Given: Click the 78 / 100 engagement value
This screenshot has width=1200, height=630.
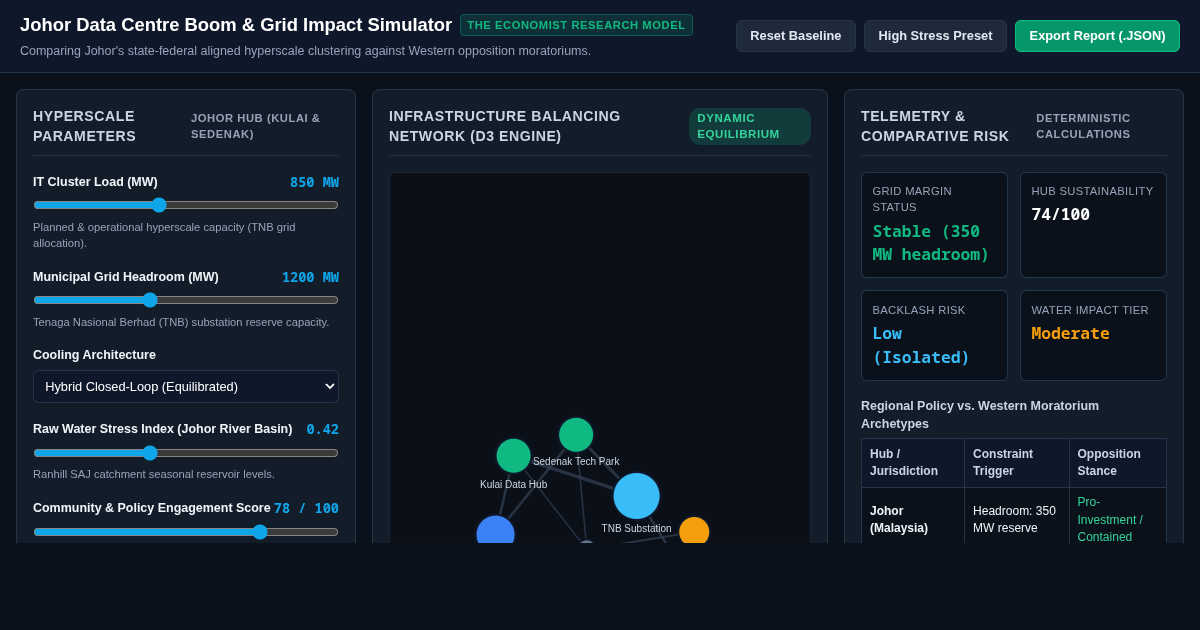Looking at the screenshot, I should tap(306, 508).
